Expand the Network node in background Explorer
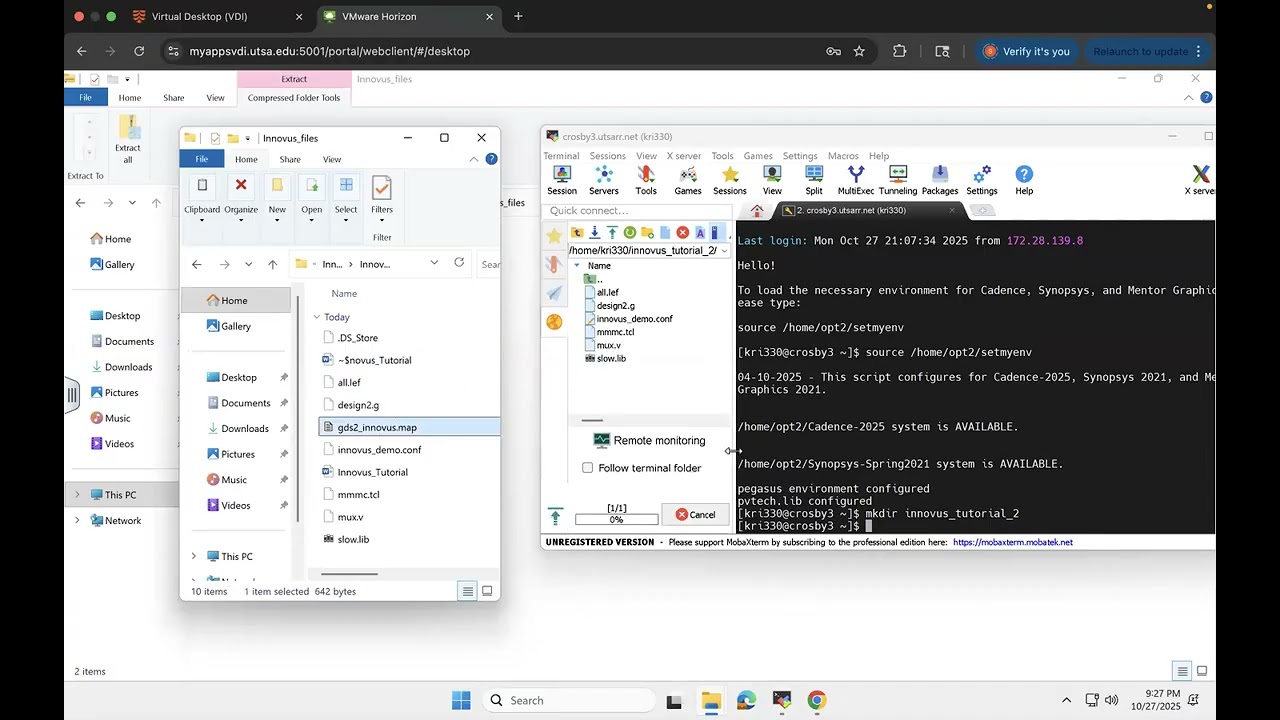 coord(77,520)
